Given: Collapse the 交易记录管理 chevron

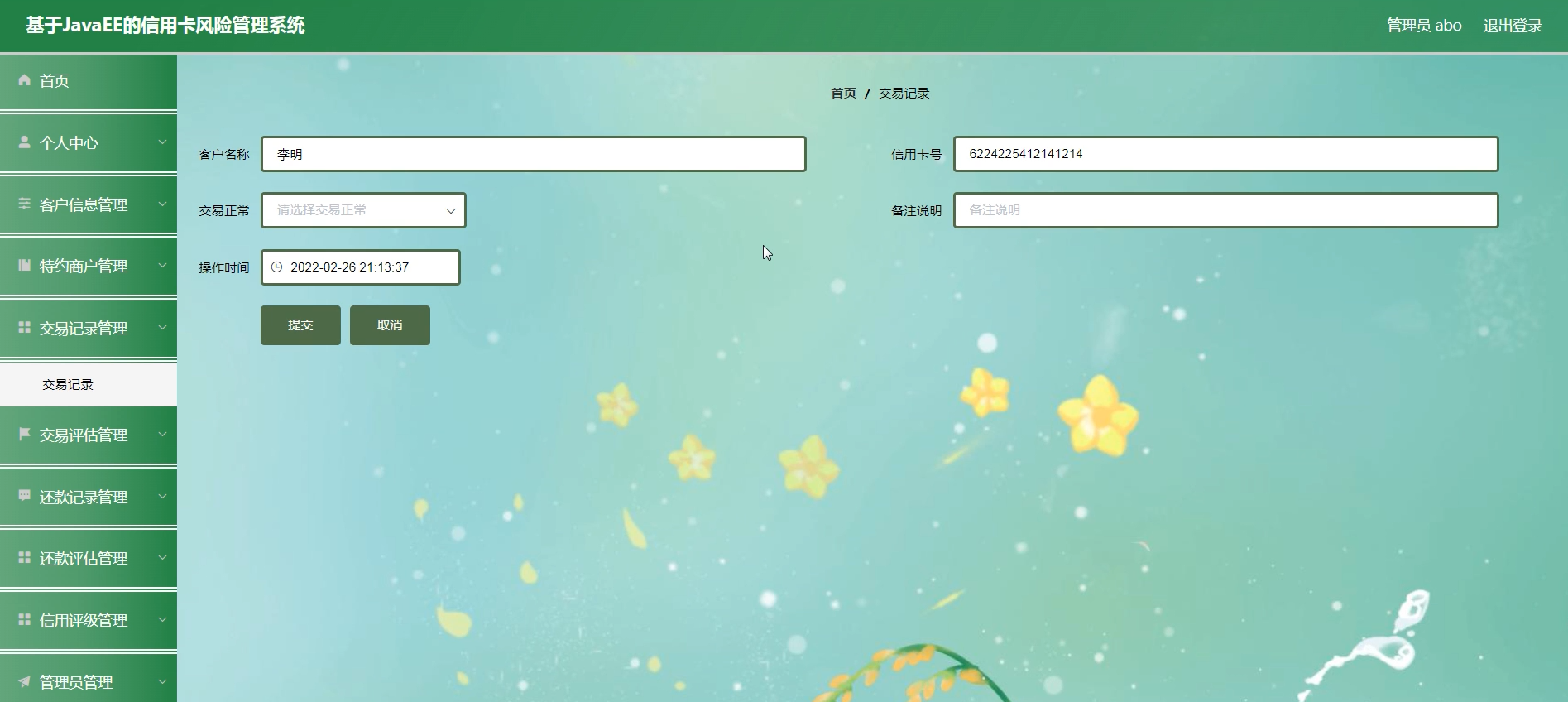Looking at the screenshot, I should point(162,328).
